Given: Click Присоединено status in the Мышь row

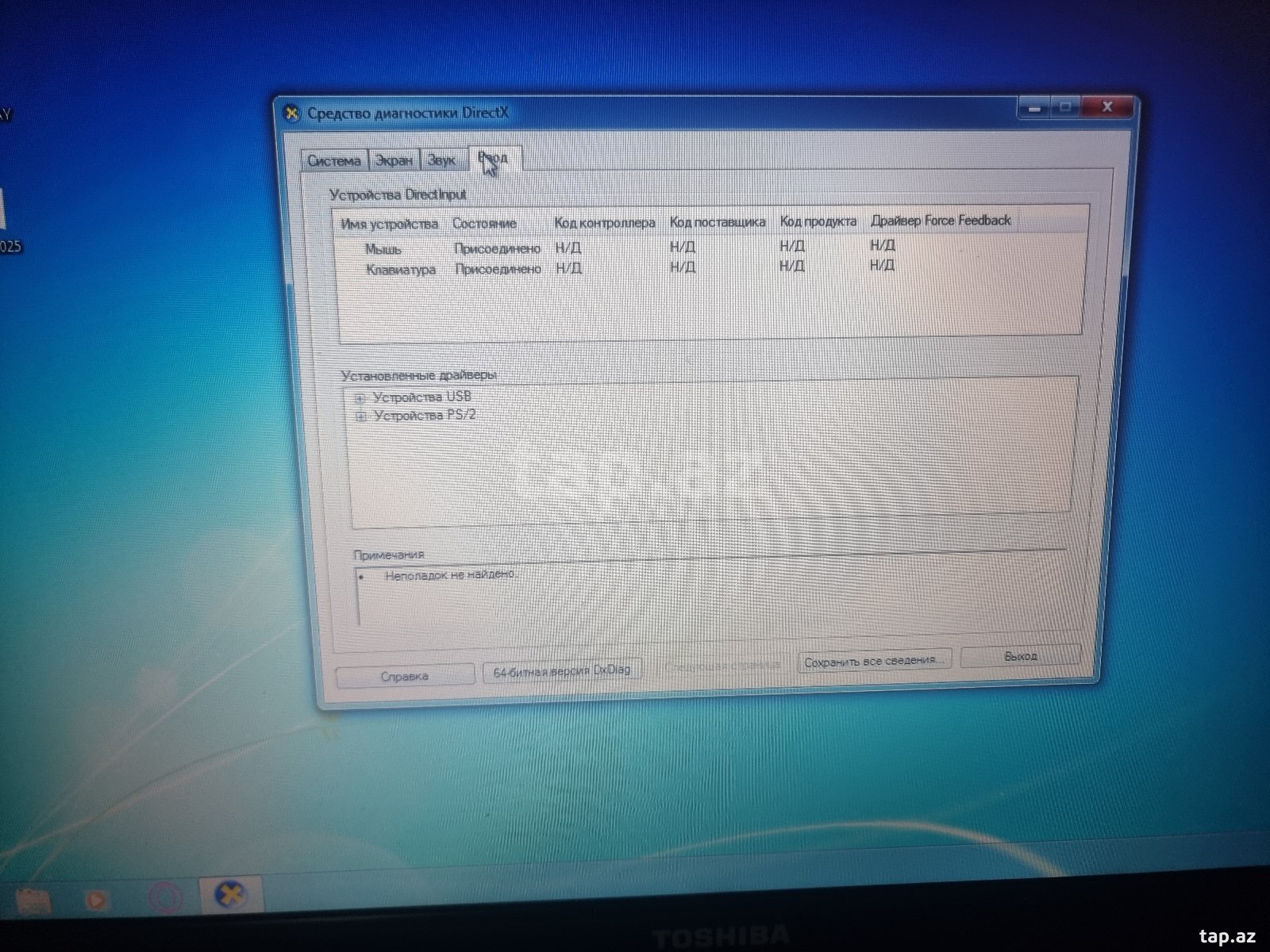Looking at the screenshot, I should coord(497,248).
